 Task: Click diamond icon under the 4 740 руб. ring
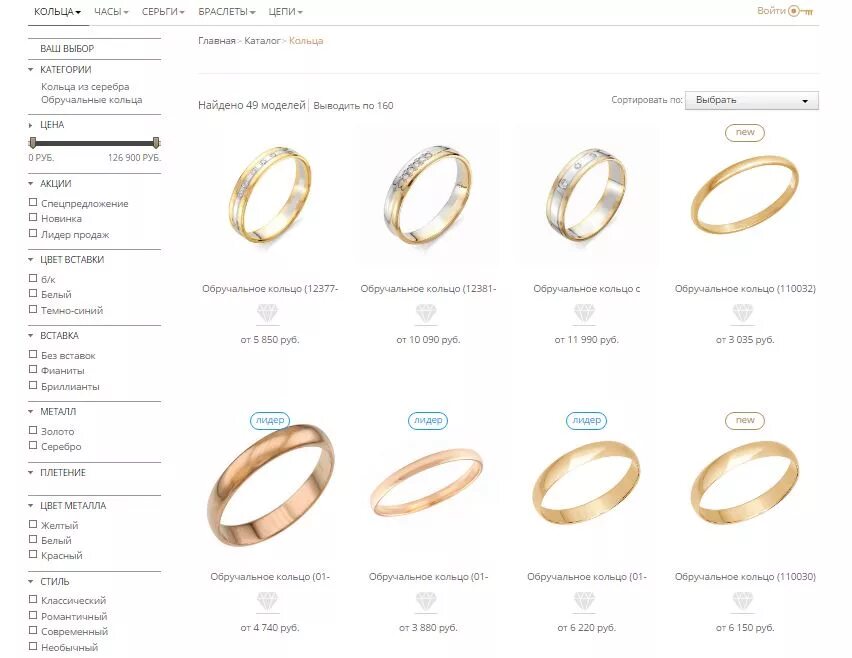click(267, 601)
